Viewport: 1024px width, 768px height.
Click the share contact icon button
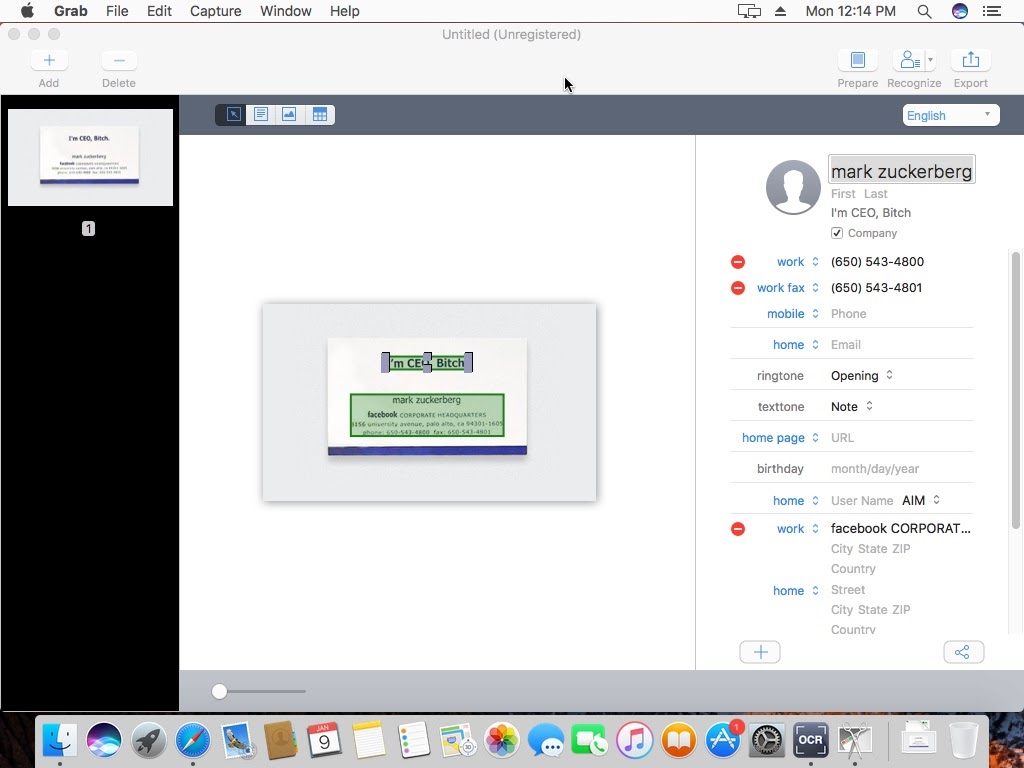tap(963, 653)
